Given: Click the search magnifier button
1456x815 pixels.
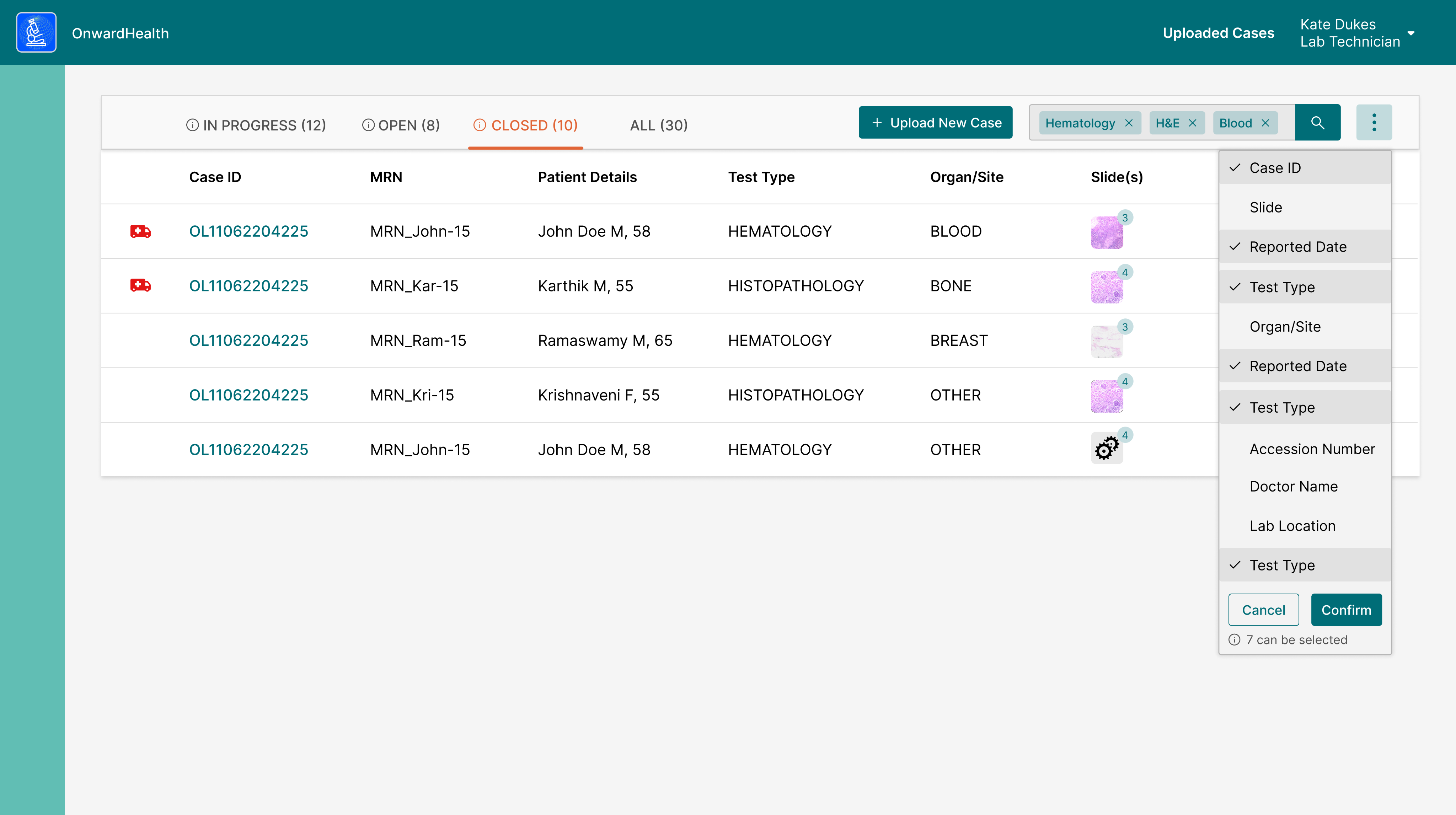Looking at the screenshot, I should 1317,123.
